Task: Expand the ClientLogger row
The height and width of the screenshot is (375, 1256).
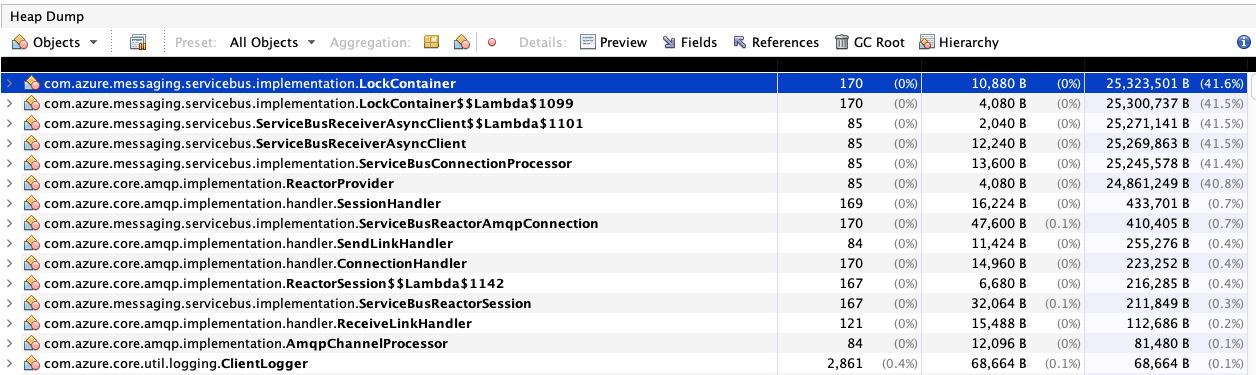Action: pyautogui.click(x=10, y=364)
